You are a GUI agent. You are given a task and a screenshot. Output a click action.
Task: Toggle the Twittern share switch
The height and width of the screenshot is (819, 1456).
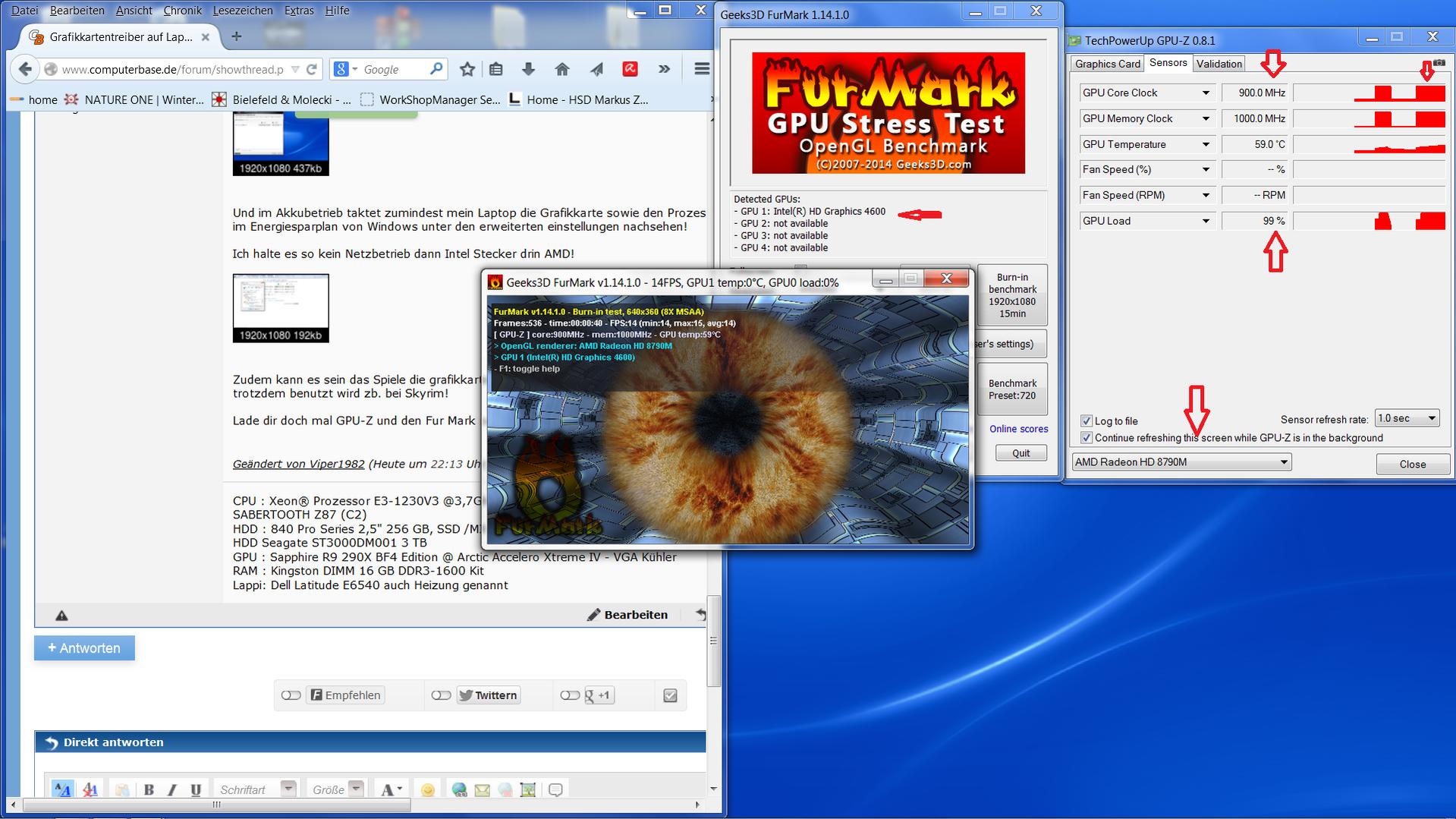point(441,695)
